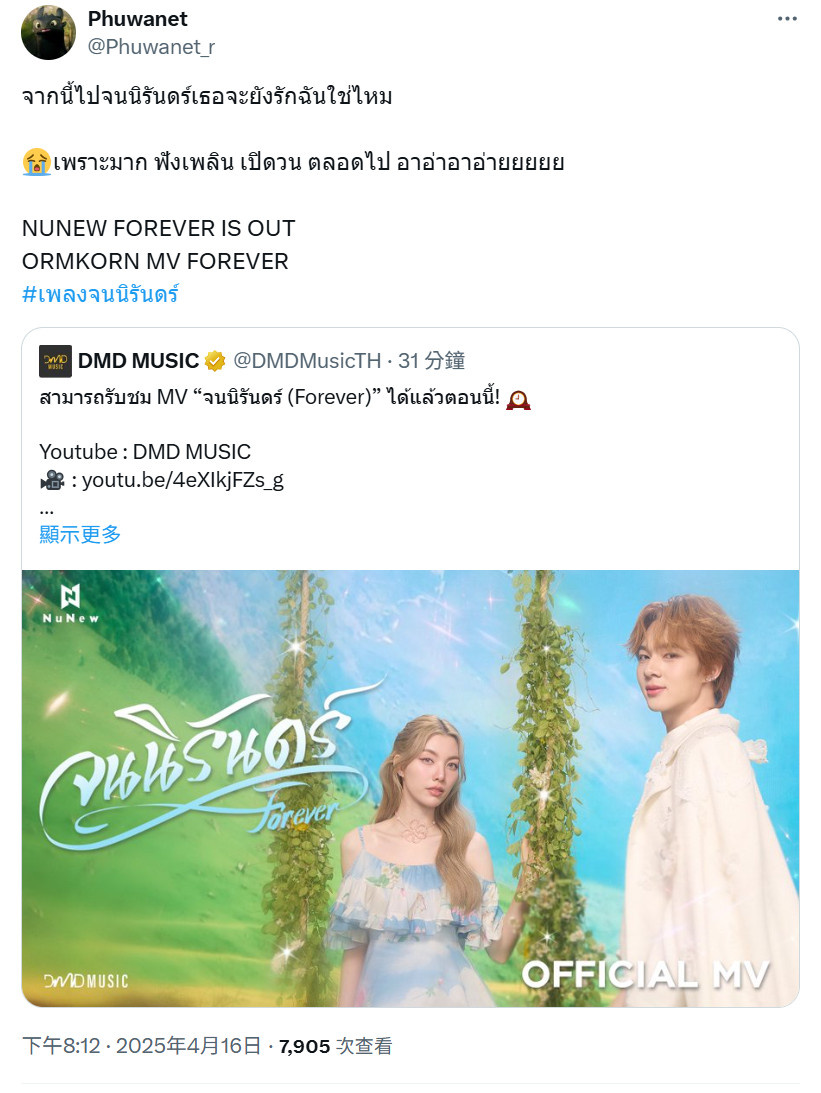Click the 31 分鐘 timestamp on quoted tweet

point(431,361)
